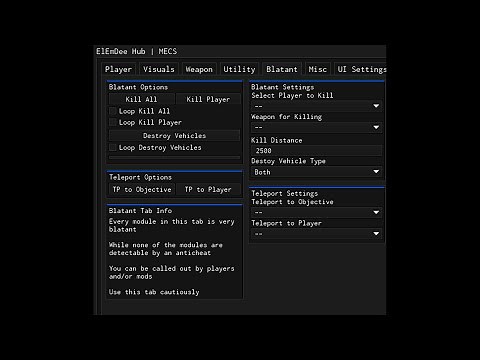Select the Utility tab
This screenshot has width=480, height=360.
pyautogui.click(x=239, y=69)
